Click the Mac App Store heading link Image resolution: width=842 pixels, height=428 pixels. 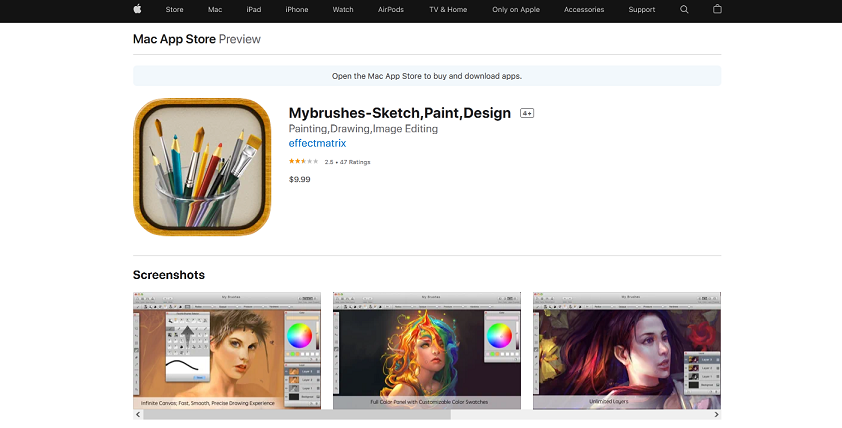(174, 39)
